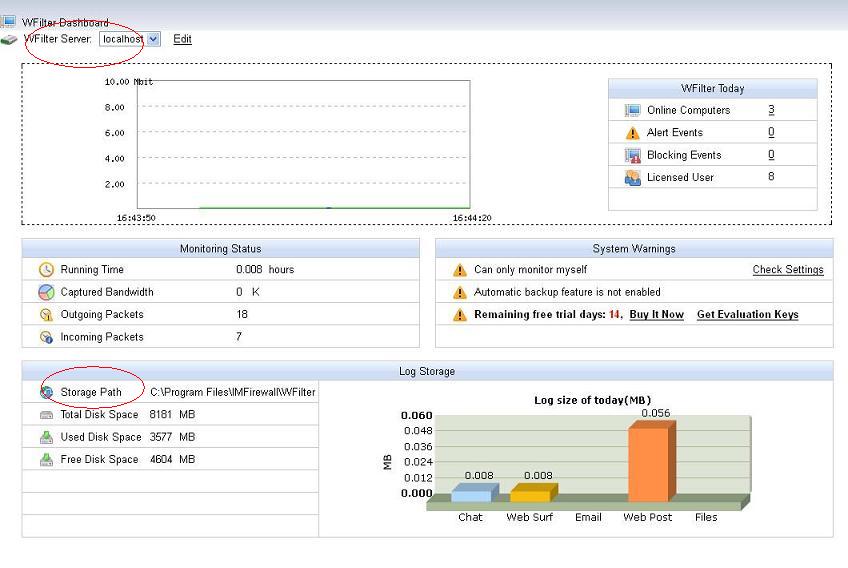This screenshot has height=568, width=848.
Task: Open the Check Settings link
Action: (x=788, y=269)
